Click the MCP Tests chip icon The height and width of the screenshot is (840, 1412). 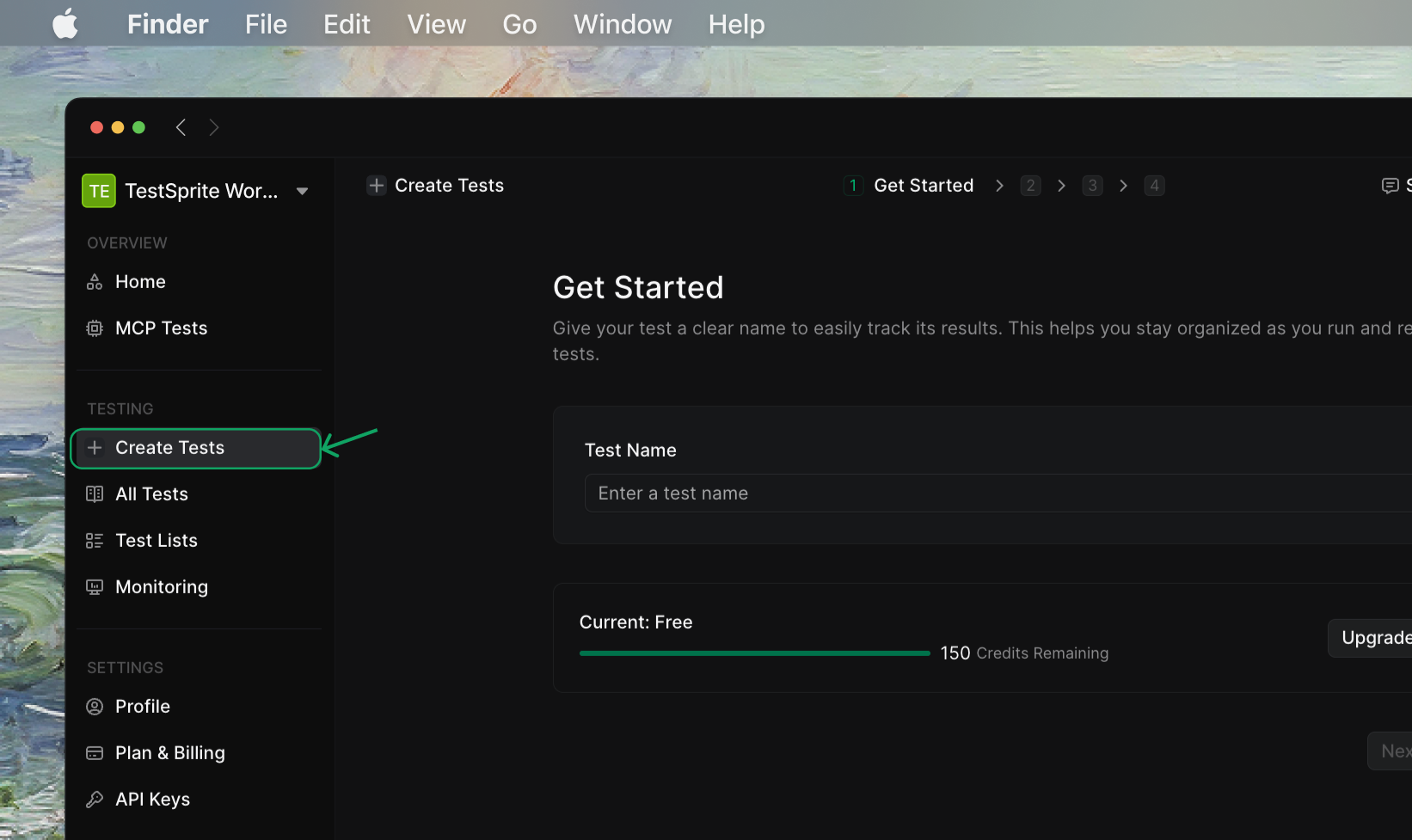point(95,328)
